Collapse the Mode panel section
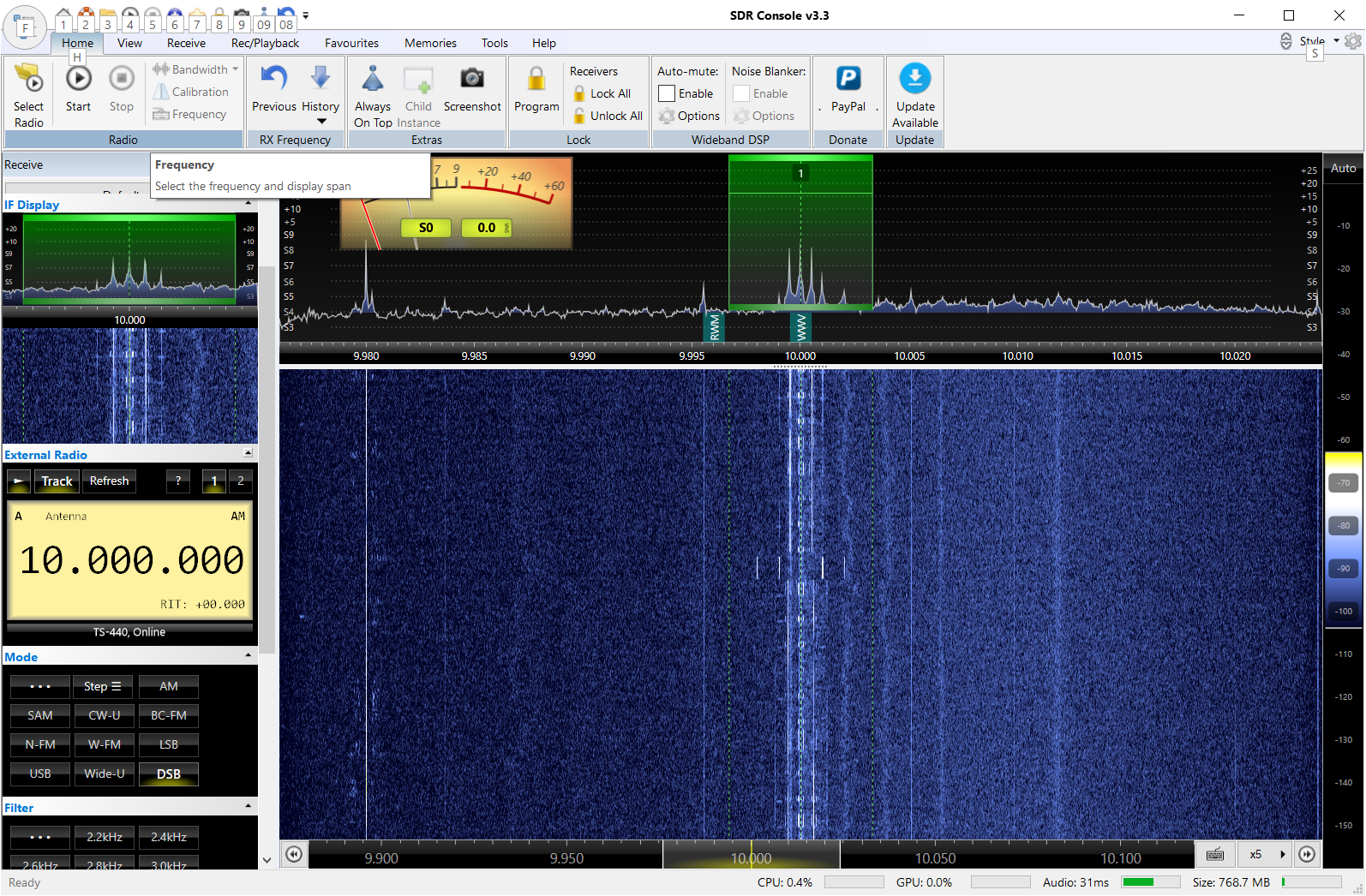This screenshot has width=1366, height=896. pos(248,656)
